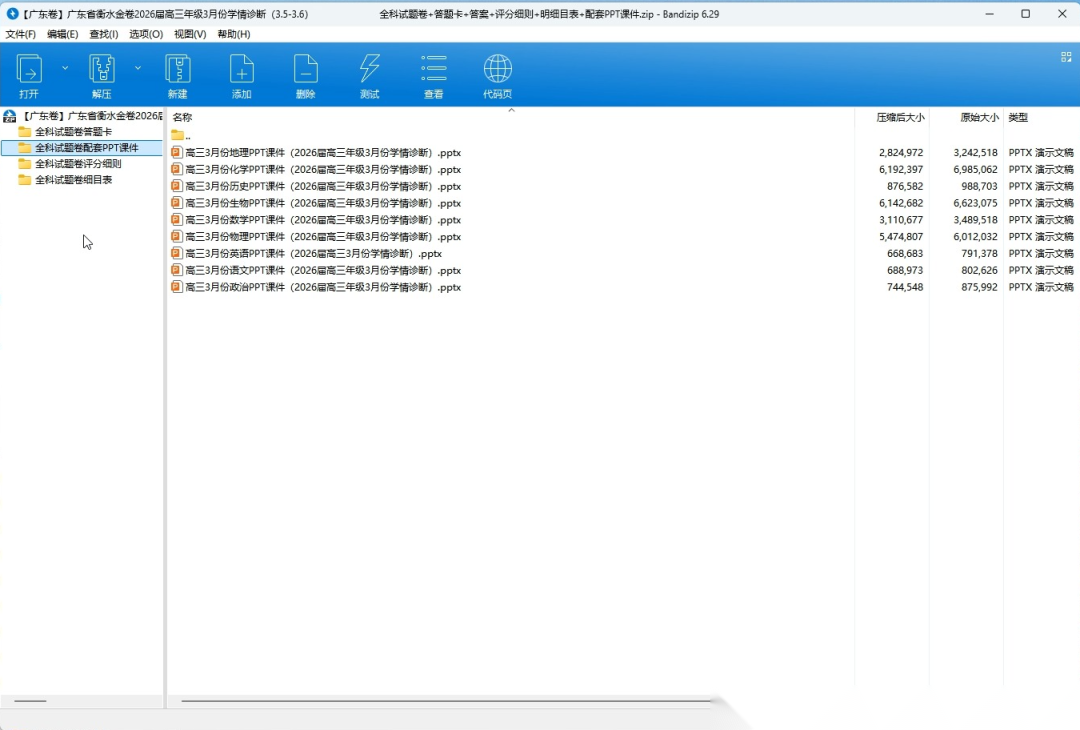Screen dimensions: 1080x730
Task: Click the 打开 (Open) toolbar icon
Action: click(x=29, y=70)
